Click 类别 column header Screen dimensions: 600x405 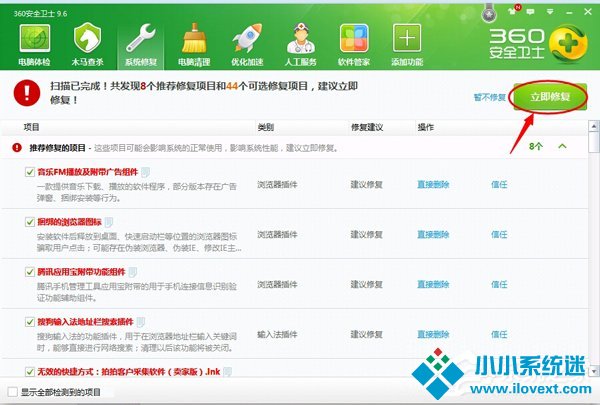click(266, 127)
